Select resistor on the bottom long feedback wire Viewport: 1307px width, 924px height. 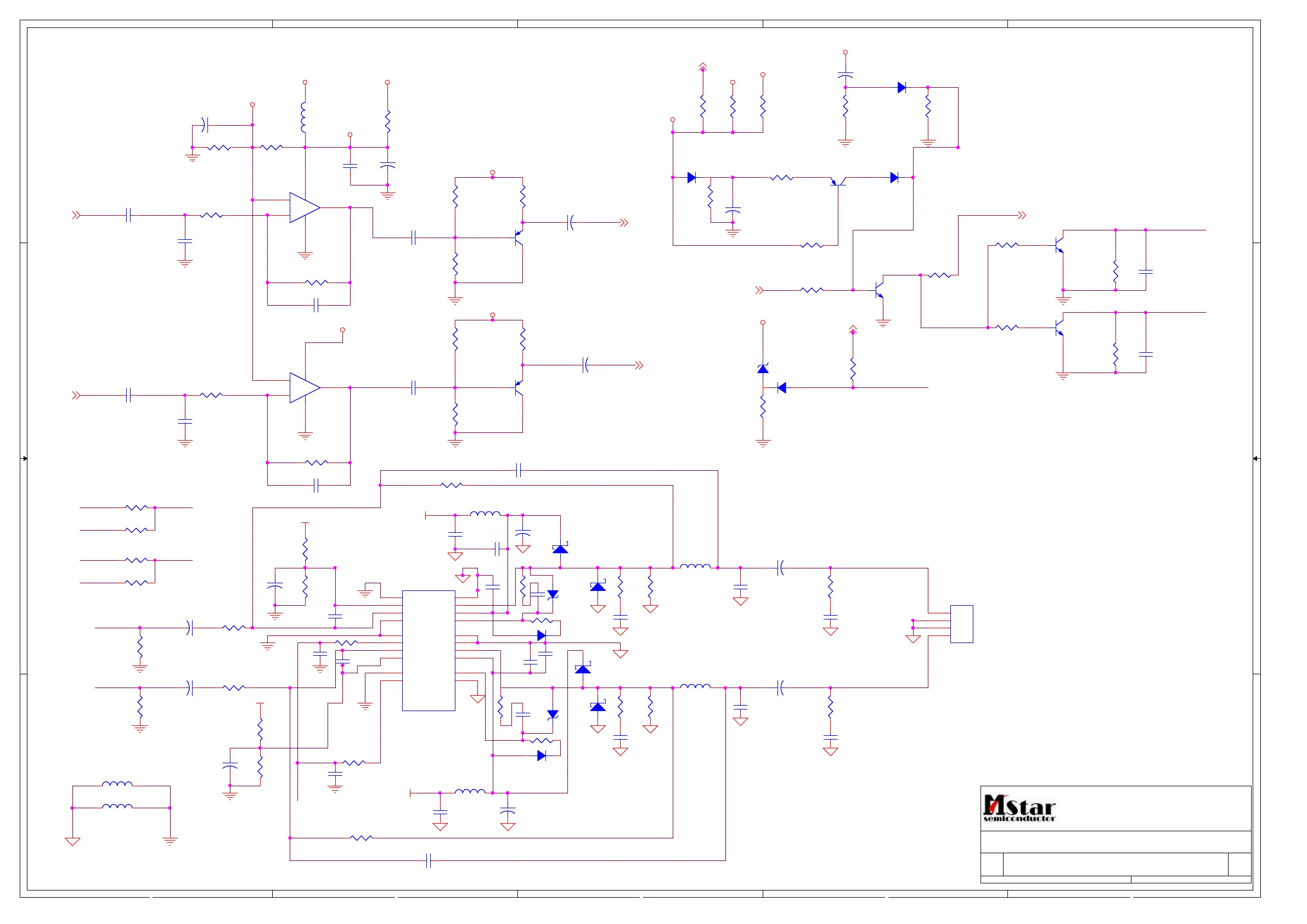pyautogui.click(x=361, y=838)
